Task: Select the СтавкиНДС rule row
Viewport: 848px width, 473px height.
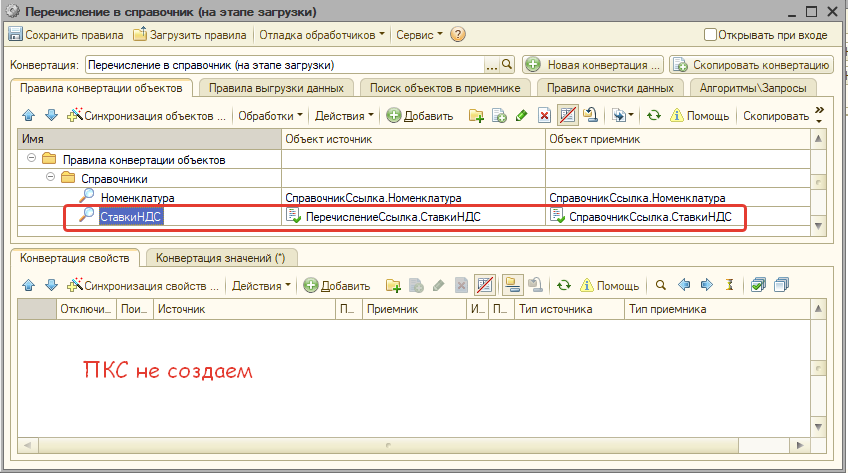Action: click(x=414, y=217)
